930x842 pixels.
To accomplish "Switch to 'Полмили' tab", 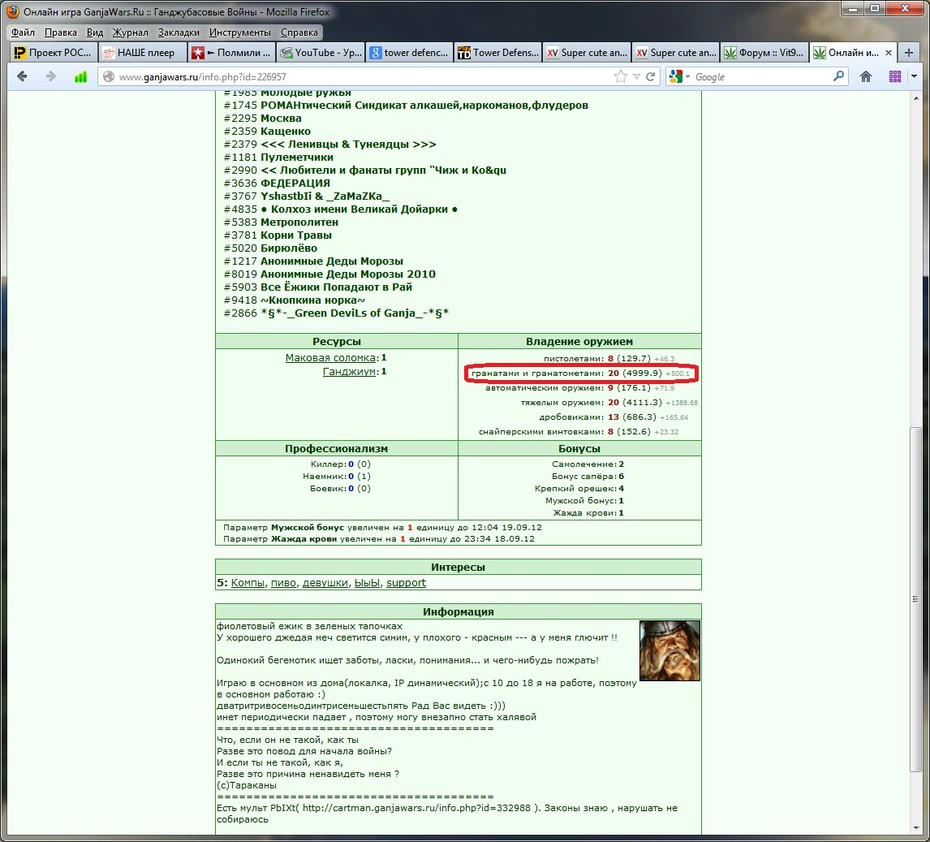I will coord(231,53).
